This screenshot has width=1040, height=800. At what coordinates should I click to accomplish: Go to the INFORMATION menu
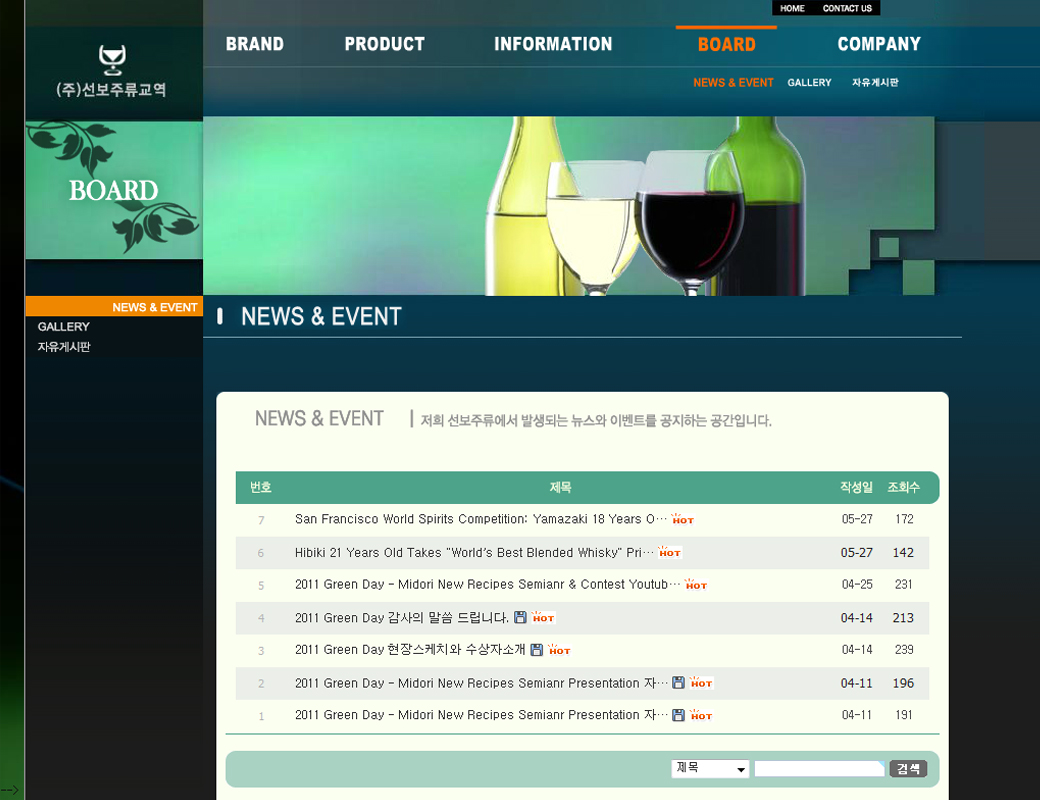pyautogui.click(x=553, y=44)
